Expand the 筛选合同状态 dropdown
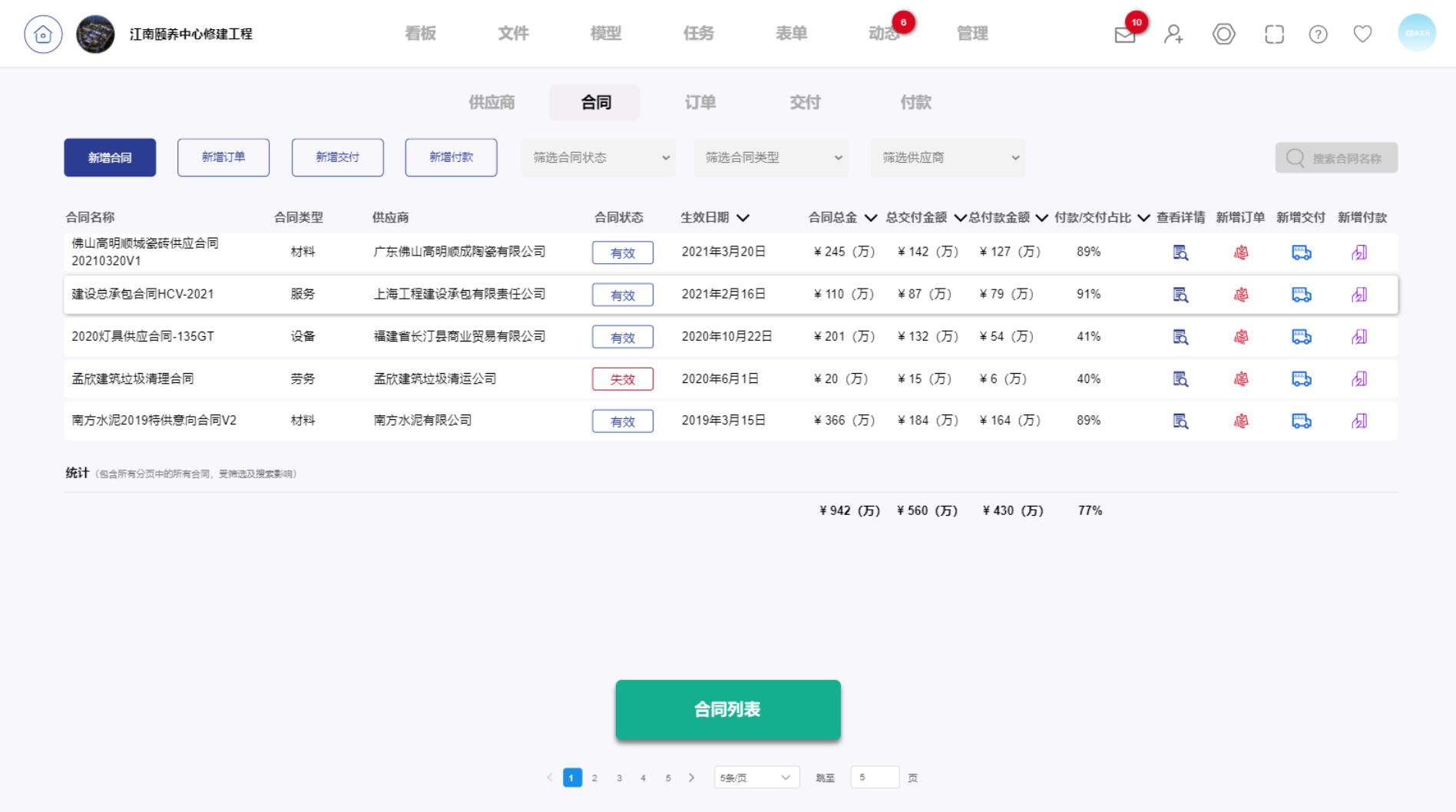Viewport: 1456px width, 812px height. pos(599,157)
